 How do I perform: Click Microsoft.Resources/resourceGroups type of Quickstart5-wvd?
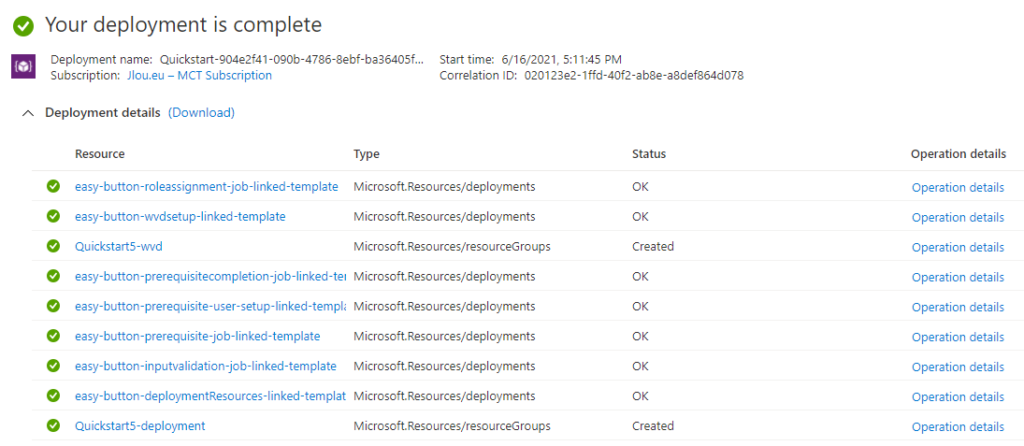[452, 247]
